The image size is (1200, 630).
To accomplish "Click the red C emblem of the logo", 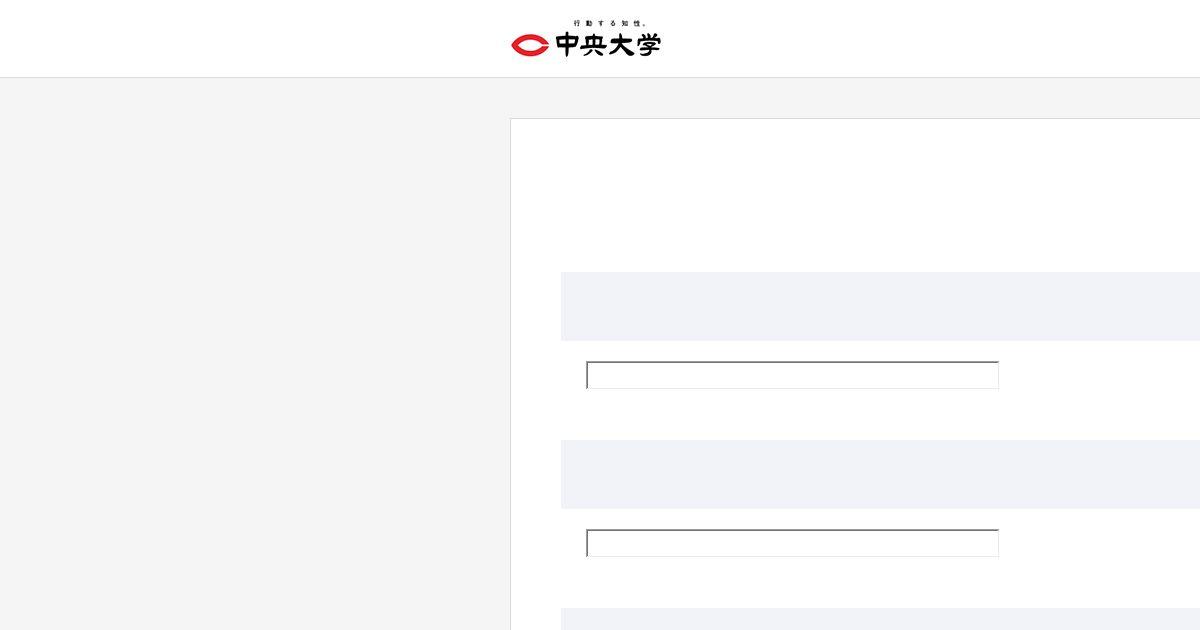I will (529, 45).
